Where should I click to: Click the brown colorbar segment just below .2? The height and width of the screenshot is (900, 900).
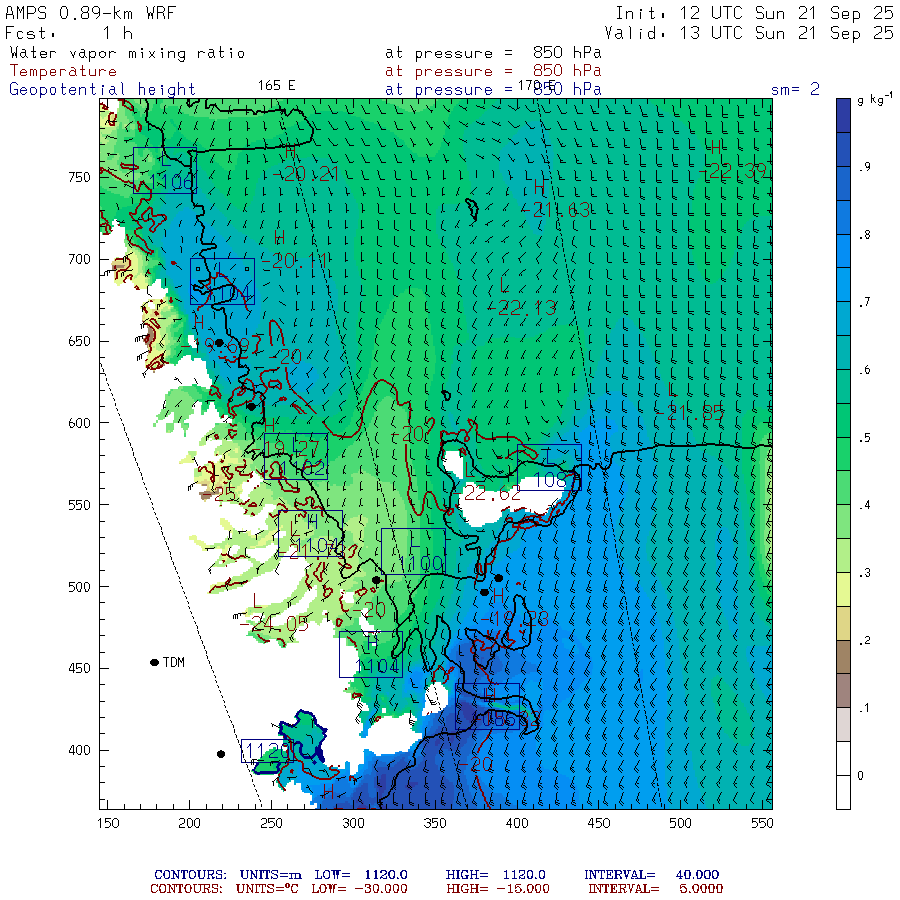pyautogui.click(x=843, y=657)
